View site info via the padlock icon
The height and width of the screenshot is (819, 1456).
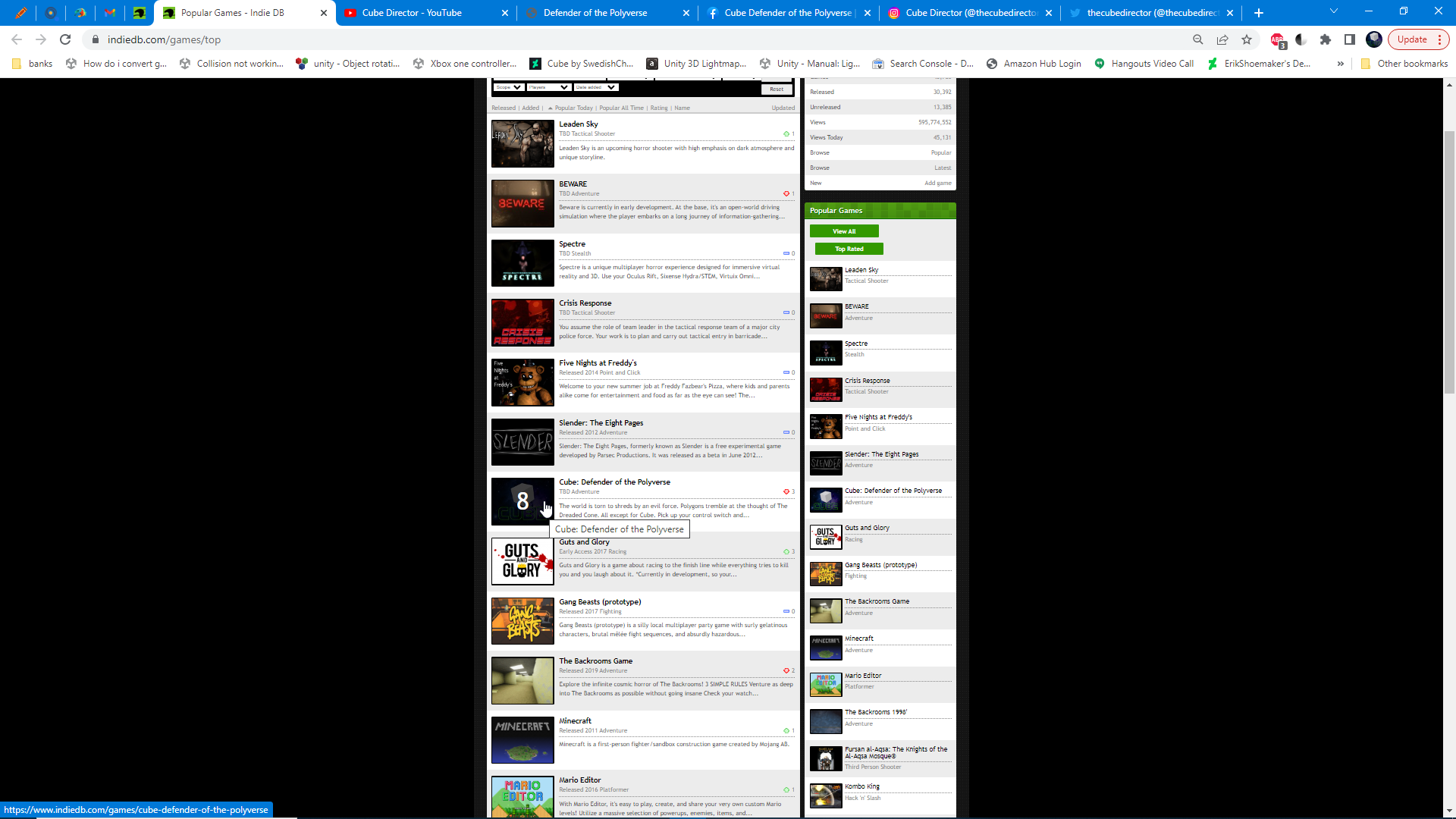point(96,39)
